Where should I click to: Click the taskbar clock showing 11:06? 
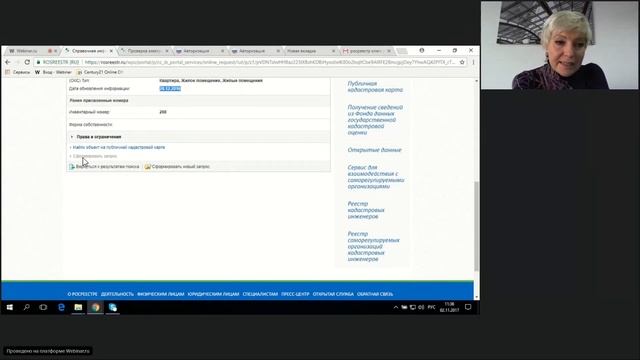click(449, 307)
